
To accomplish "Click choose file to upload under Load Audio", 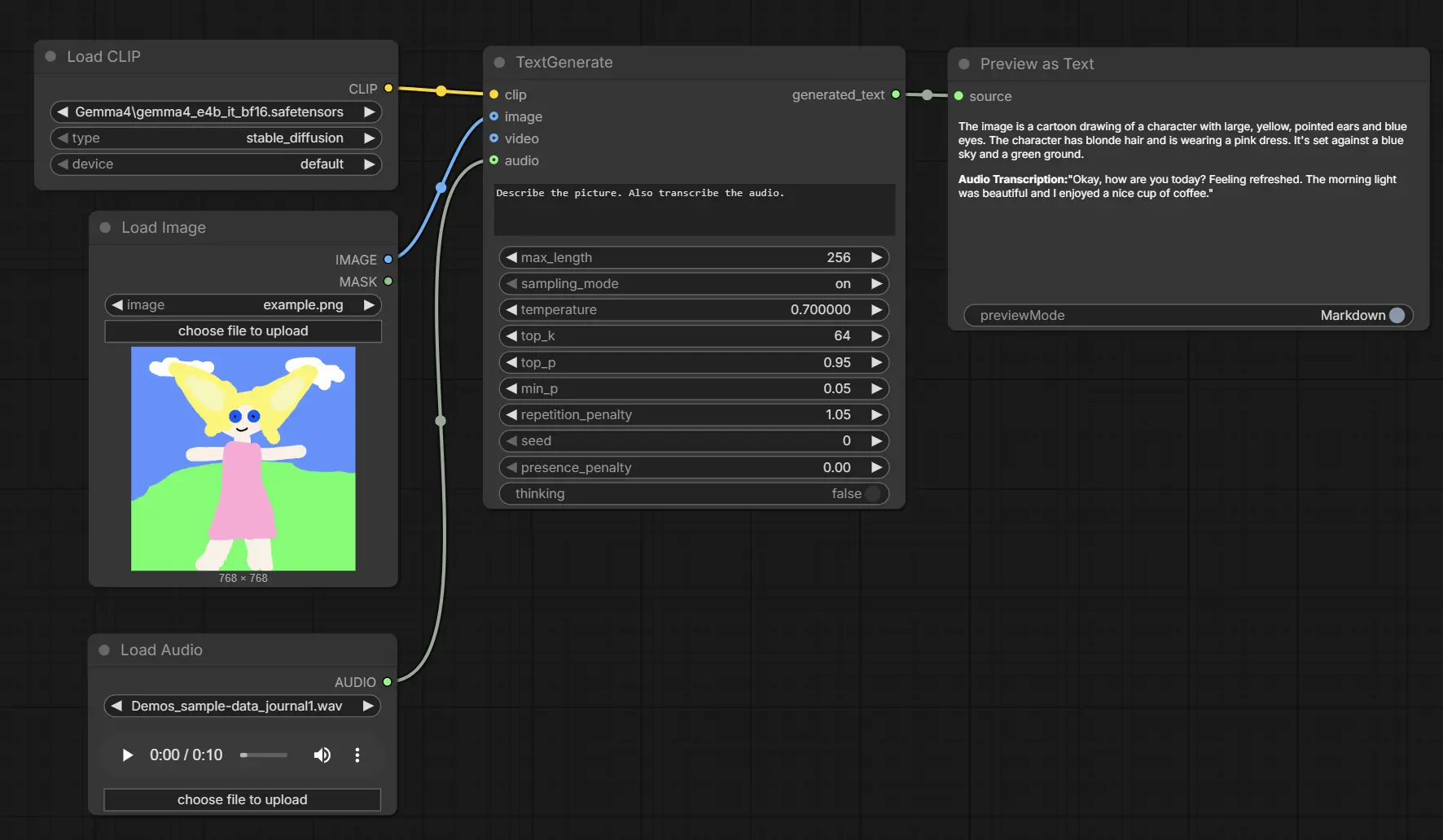I will pyautogui.click(x=242, y=799).
